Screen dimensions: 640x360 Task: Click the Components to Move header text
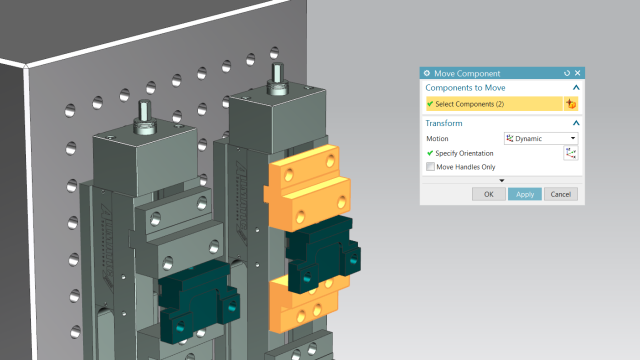[x=465, y=88]
